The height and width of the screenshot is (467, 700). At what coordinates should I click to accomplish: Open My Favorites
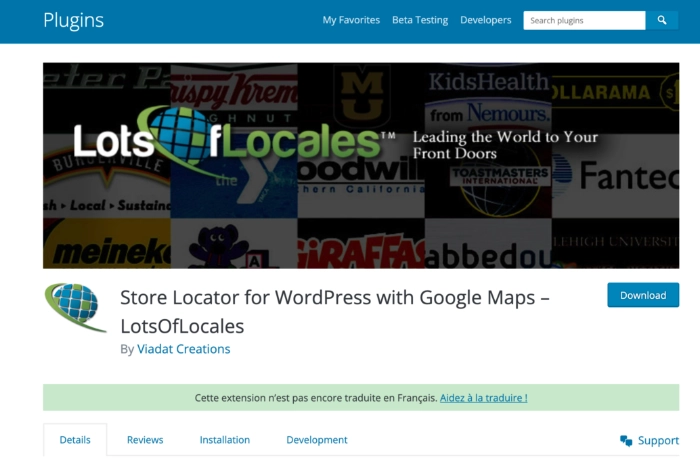(x=351, y=20)
